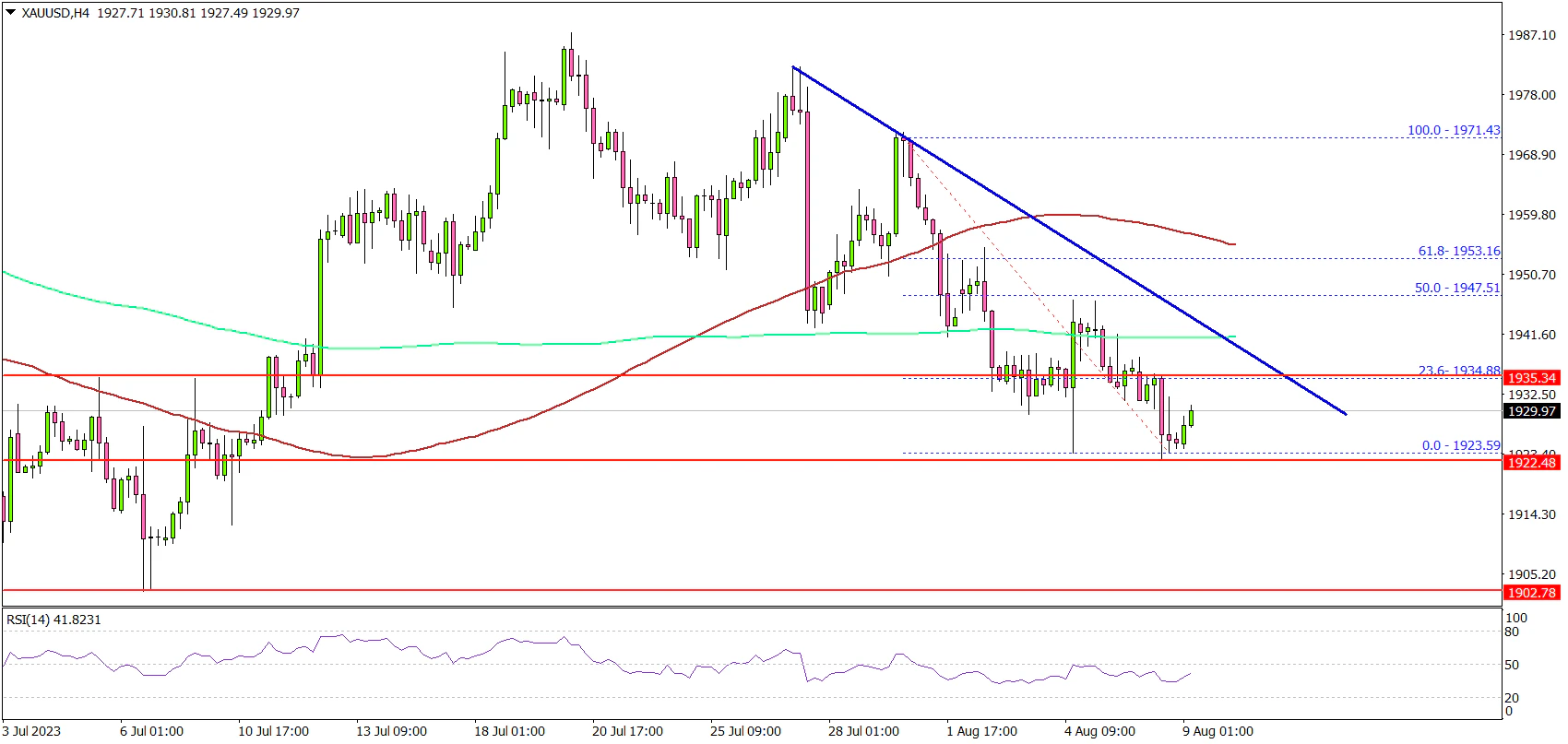The height and width of the screenshot is (744, 1568).
Task: Select the blue descending trend line end
Action: (x=1346, y=414)
